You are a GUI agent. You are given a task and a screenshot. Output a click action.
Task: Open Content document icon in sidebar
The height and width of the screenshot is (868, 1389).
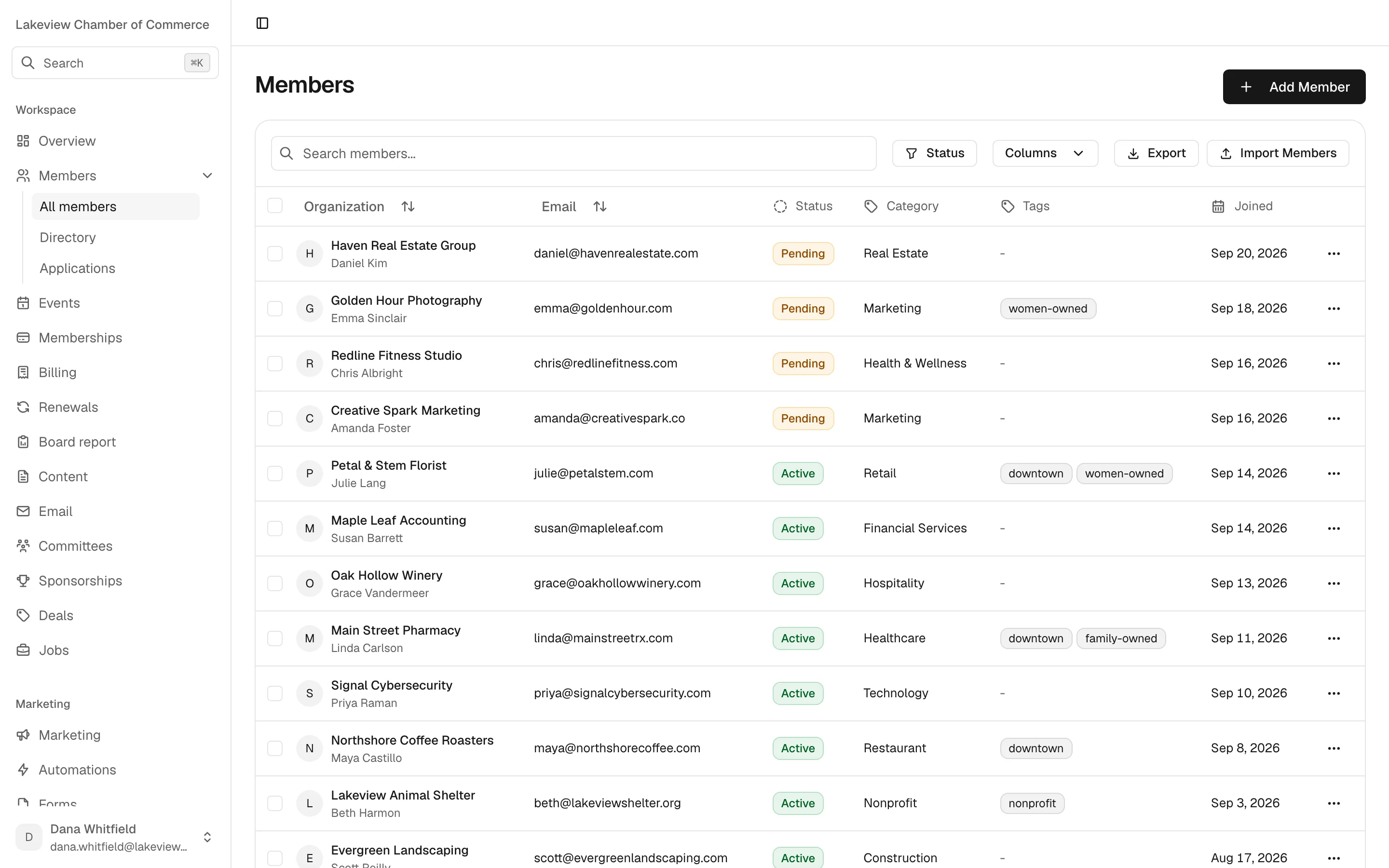click(x=23, y=476)
